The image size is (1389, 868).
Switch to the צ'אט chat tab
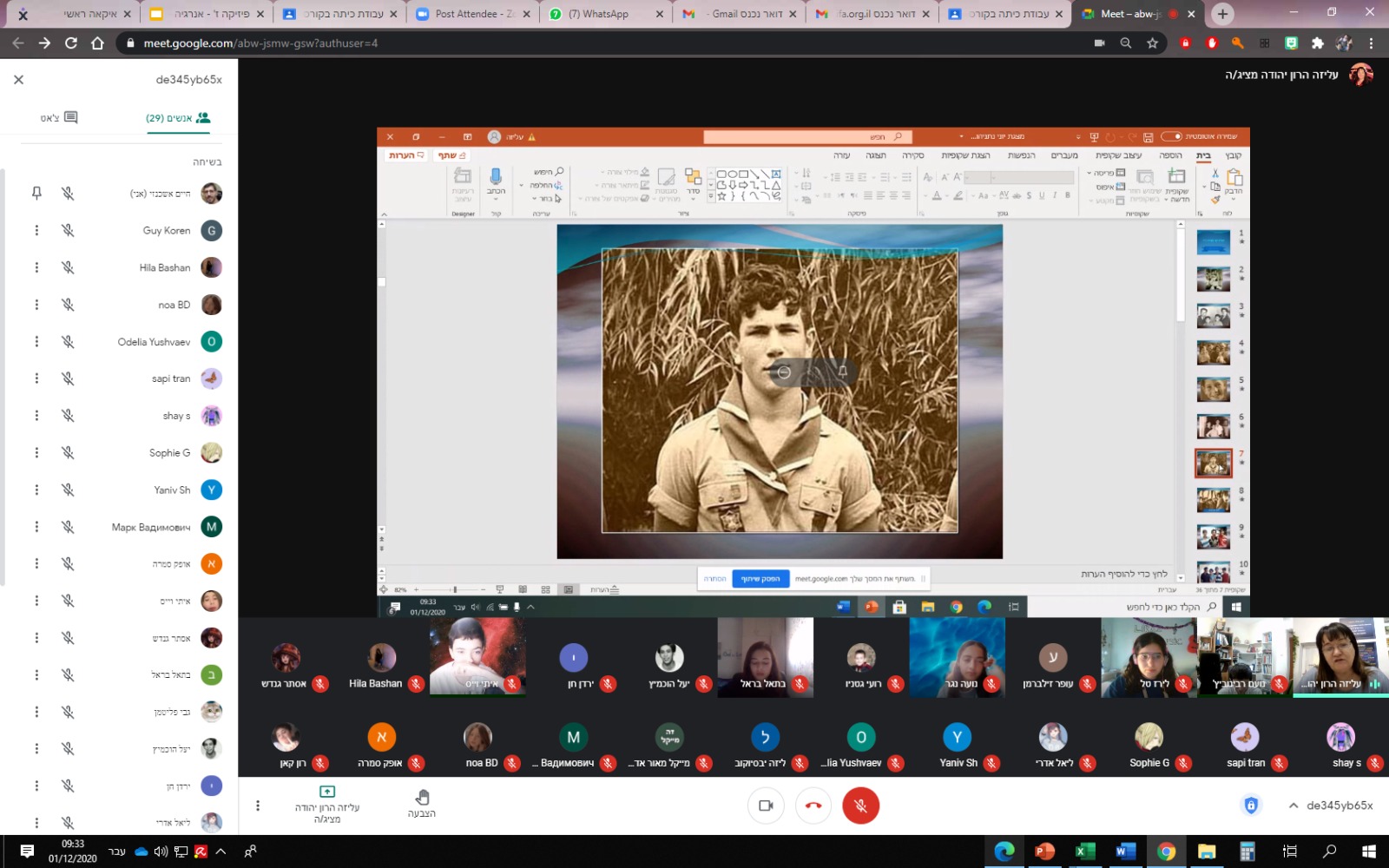(59, 117)
